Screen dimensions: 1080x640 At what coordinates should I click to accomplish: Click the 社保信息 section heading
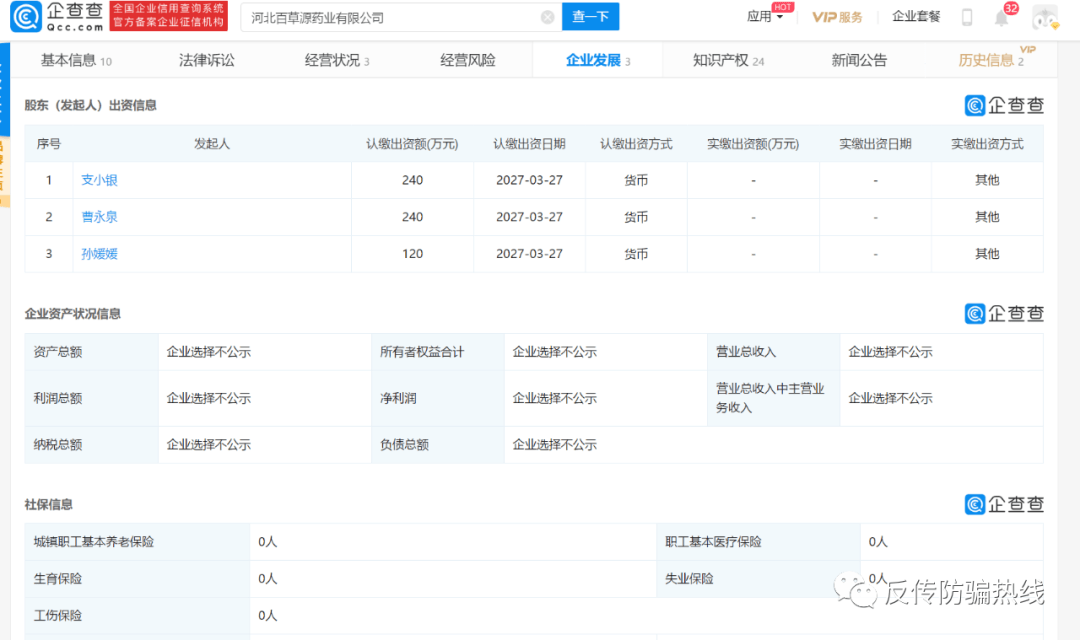[x=48, y=505]
